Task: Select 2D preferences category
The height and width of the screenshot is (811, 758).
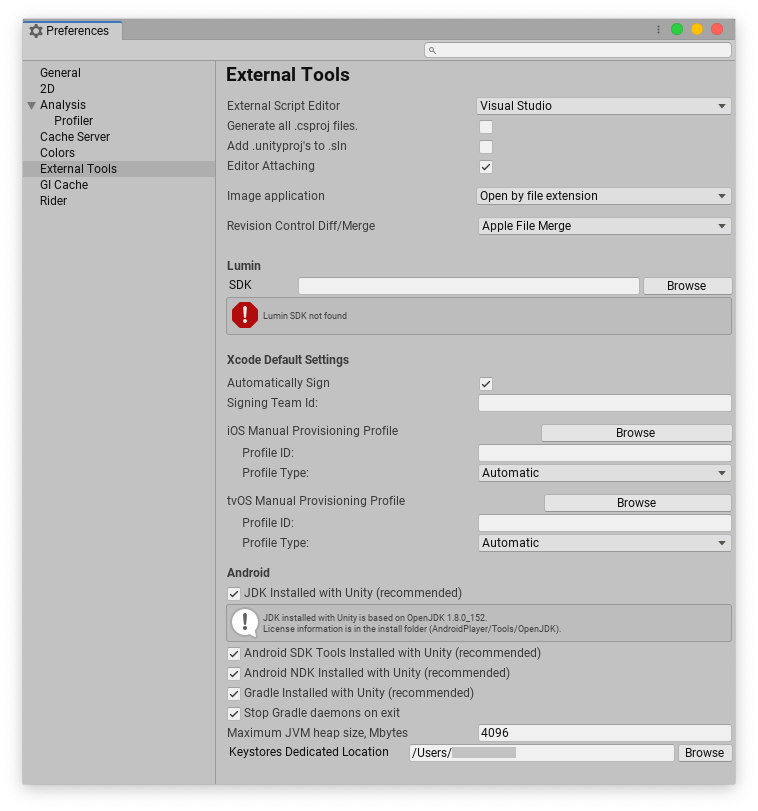Action: click(x=47, y=89)
